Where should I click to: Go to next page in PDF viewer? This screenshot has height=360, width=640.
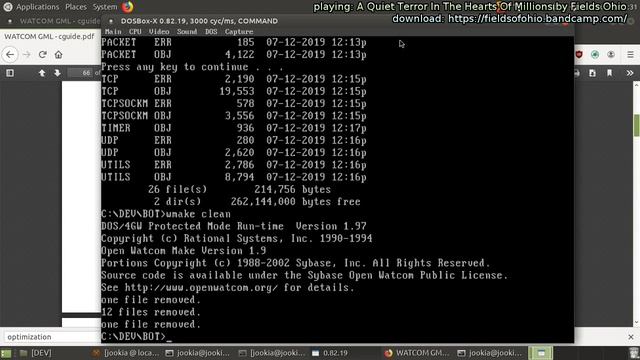[57, 73]
